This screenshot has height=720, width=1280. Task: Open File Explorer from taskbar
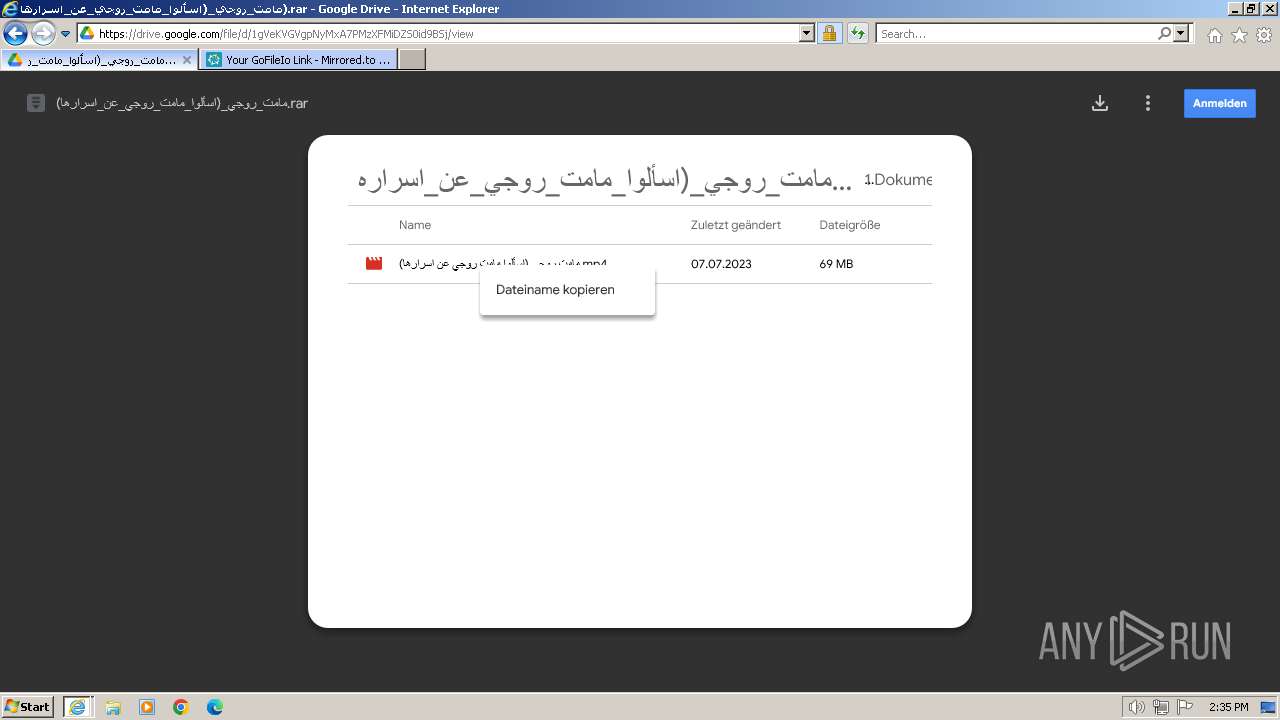pos(113,707)
